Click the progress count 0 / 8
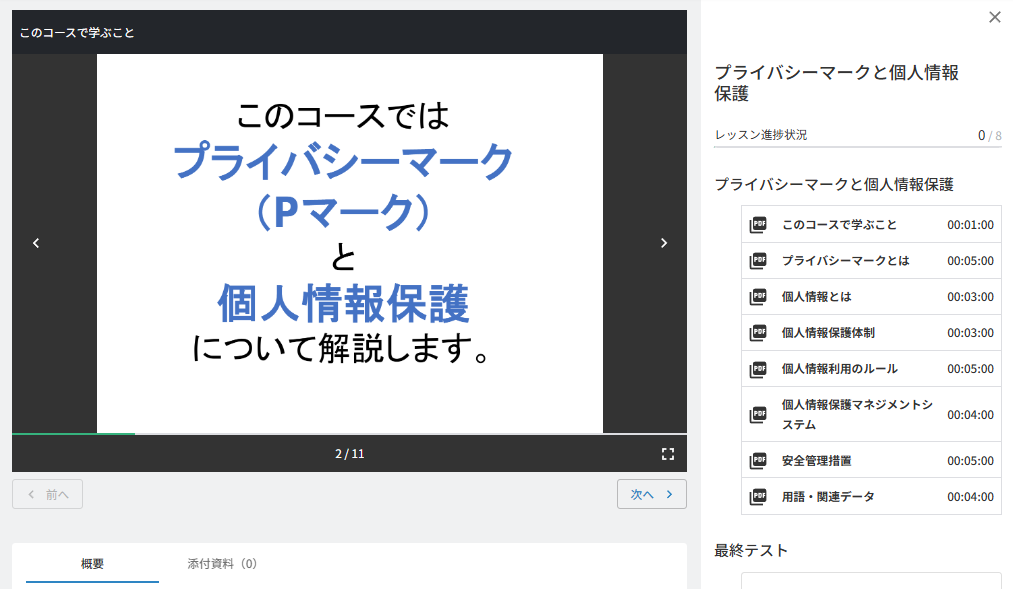The height and width of the screenshot is (589, 1013). (989, 136)
